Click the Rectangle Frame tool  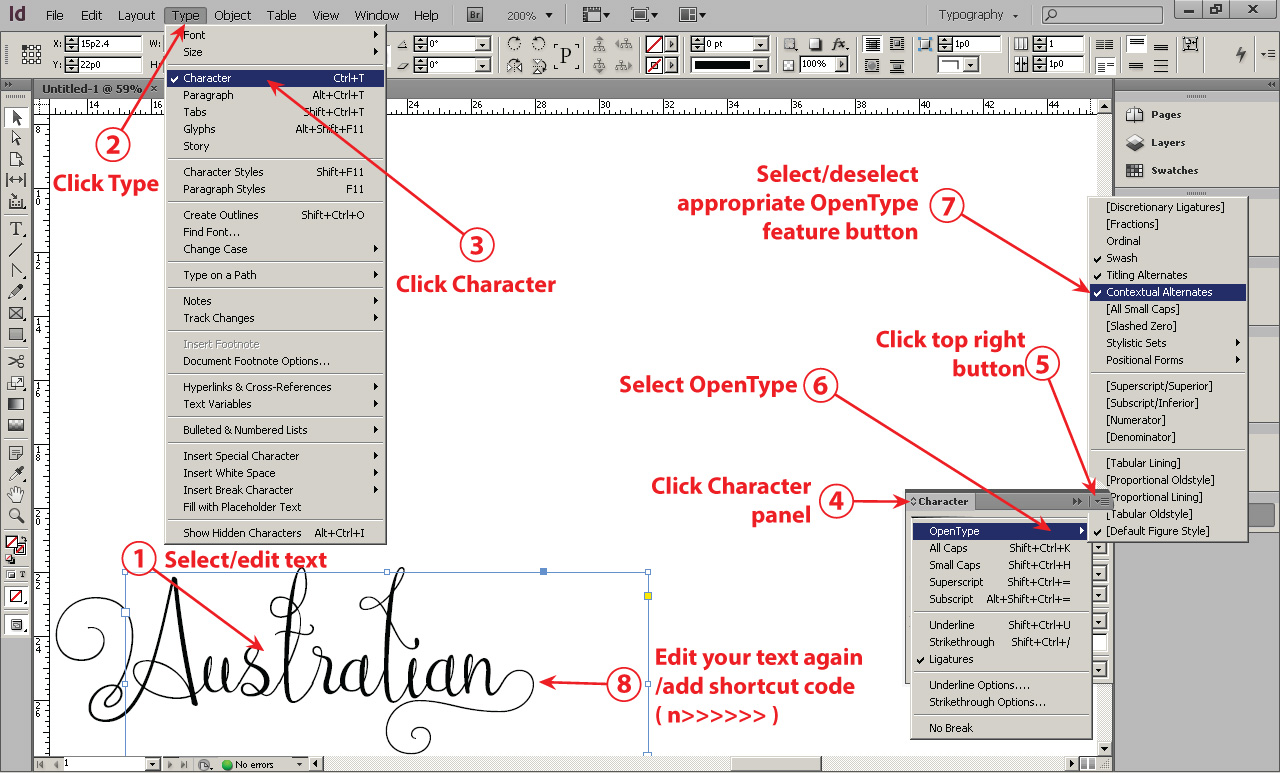[16, 313]
